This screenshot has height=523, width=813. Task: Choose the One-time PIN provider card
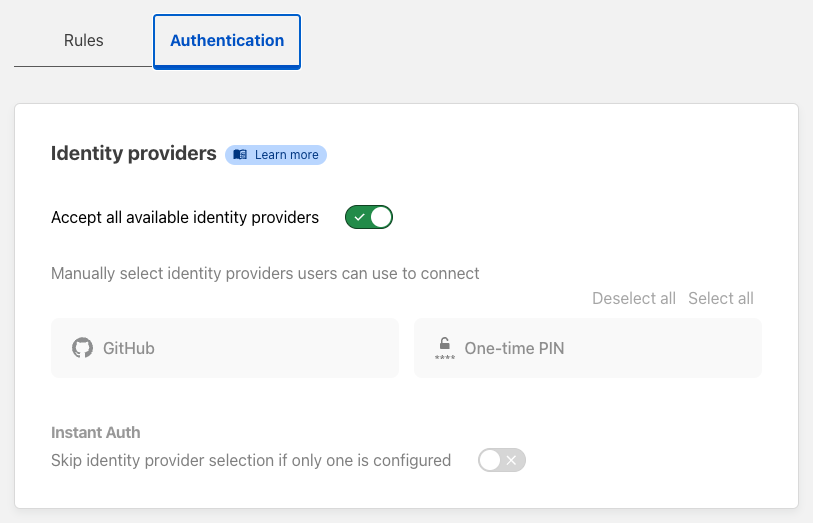point(588,348)
